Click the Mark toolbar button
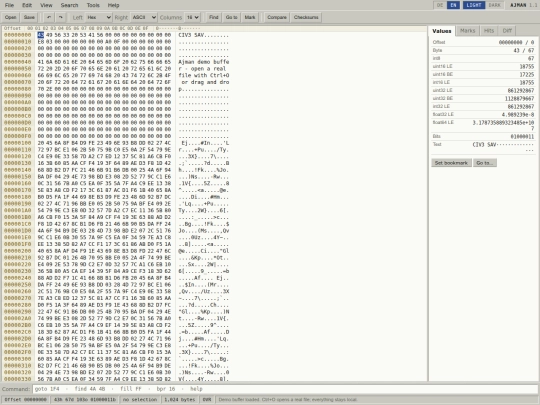The width and height of the screenshot is (540, 405). 250,17
